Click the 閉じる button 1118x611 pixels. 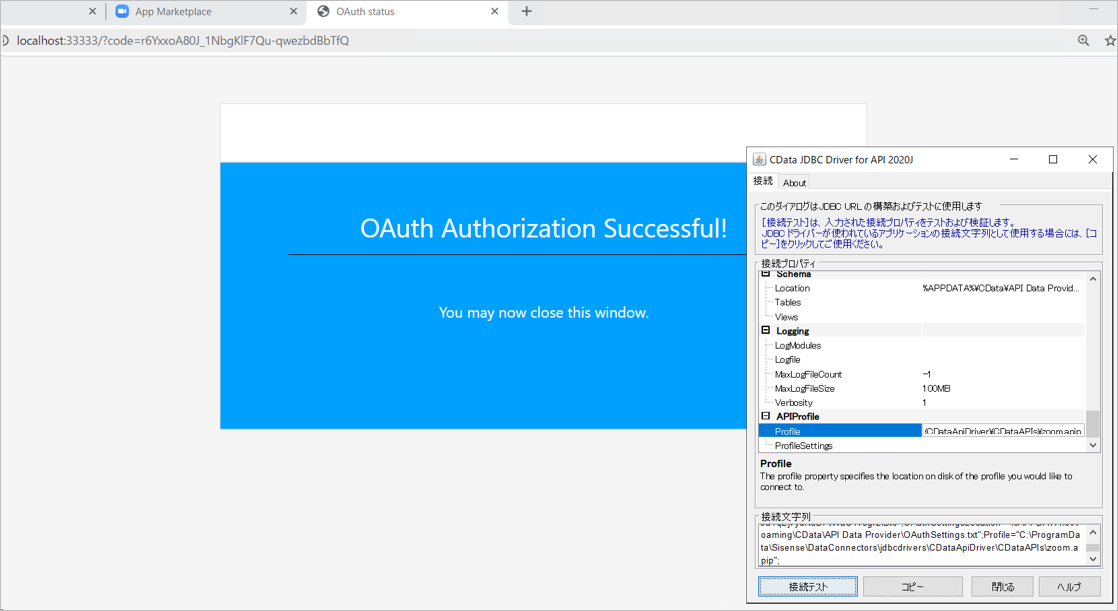pyautogui.click(x=1002, y=586)
